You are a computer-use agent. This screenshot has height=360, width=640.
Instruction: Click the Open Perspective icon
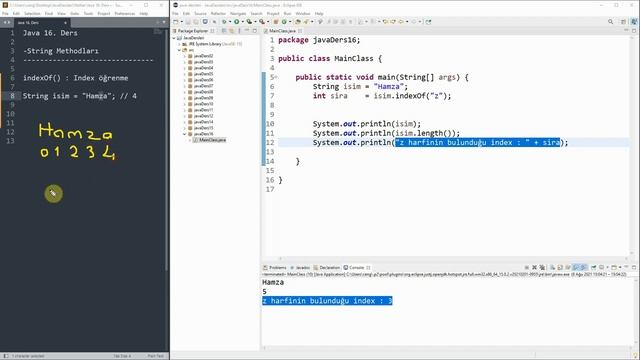point(623,22)
